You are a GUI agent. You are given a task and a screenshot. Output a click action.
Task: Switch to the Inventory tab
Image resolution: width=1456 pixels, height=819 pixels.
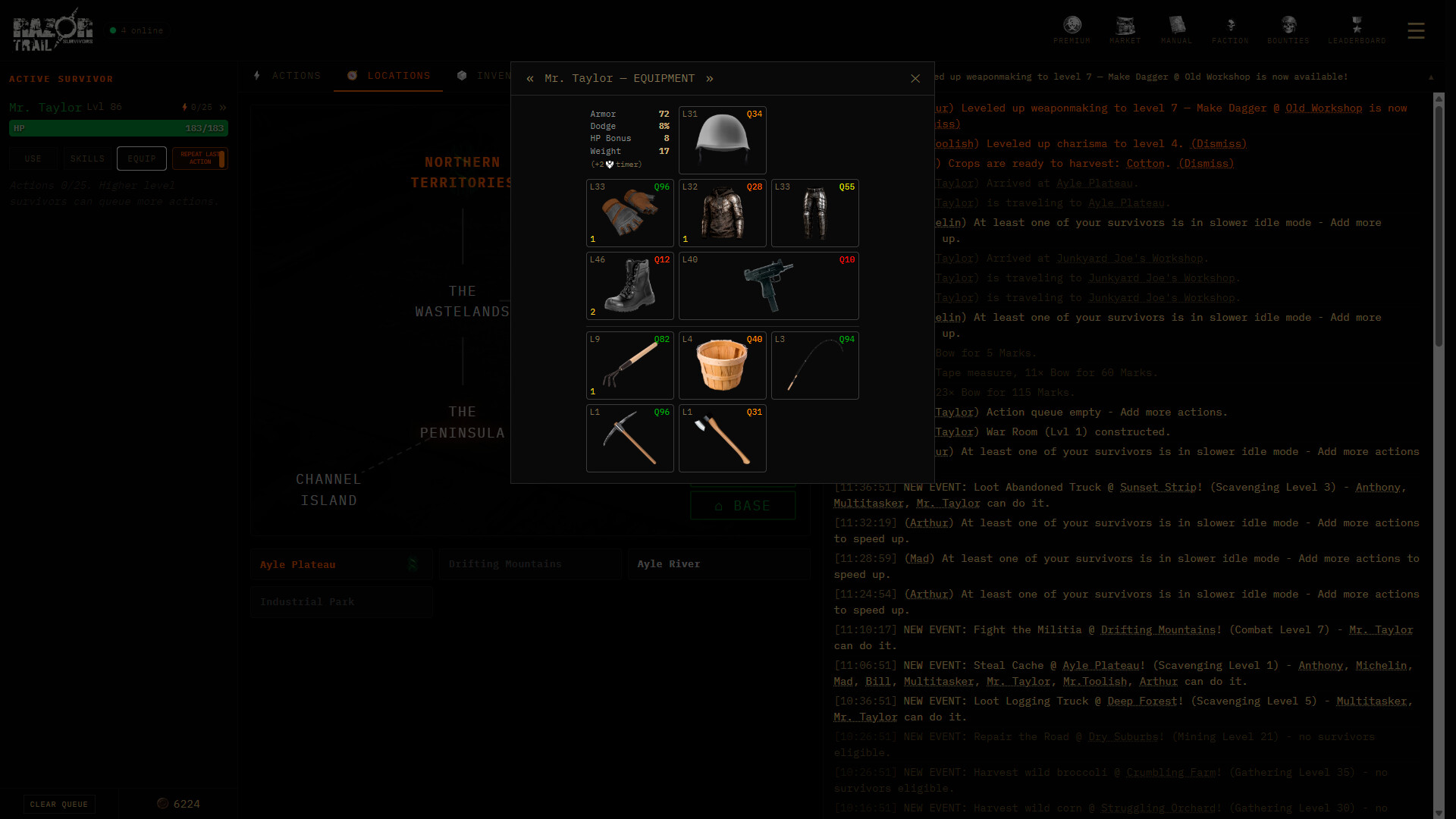(484, 76)
